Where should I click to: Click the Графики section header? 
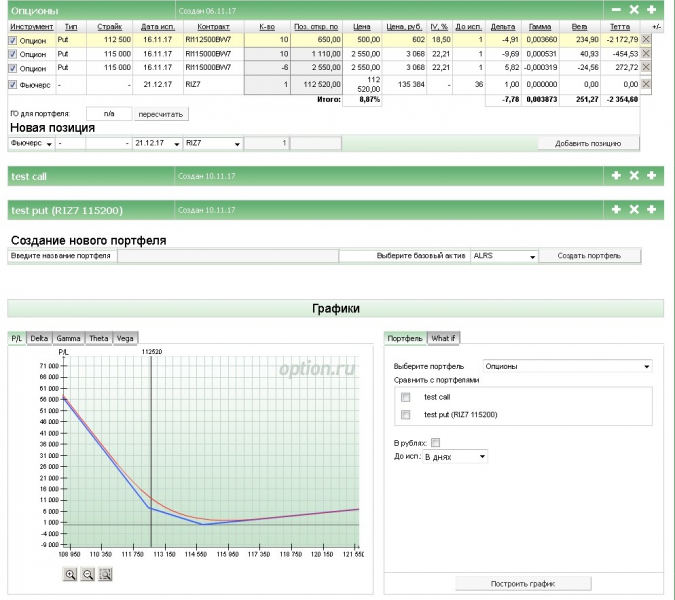[x=336, y=308]
